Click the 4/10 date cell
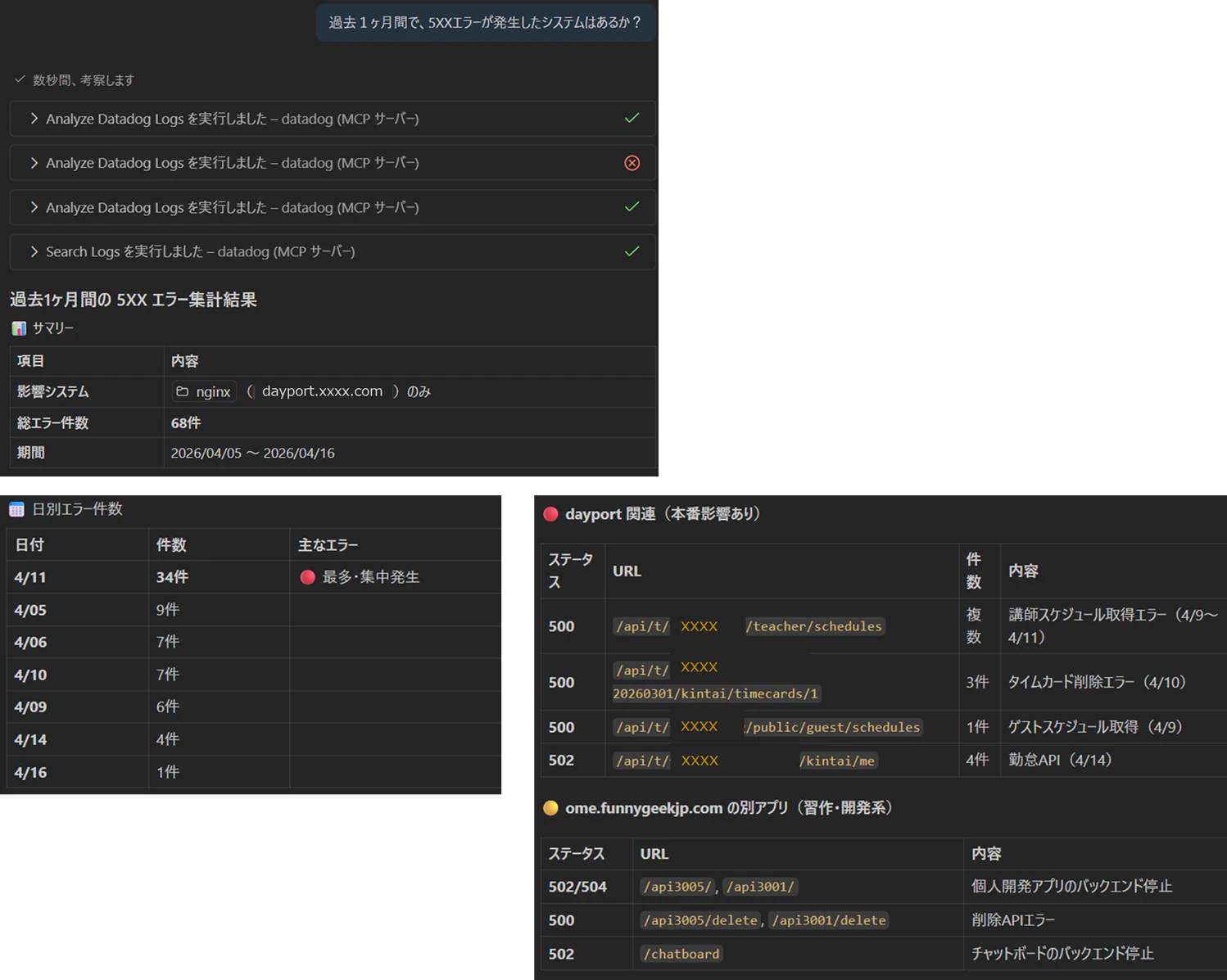 pos(77,675)
